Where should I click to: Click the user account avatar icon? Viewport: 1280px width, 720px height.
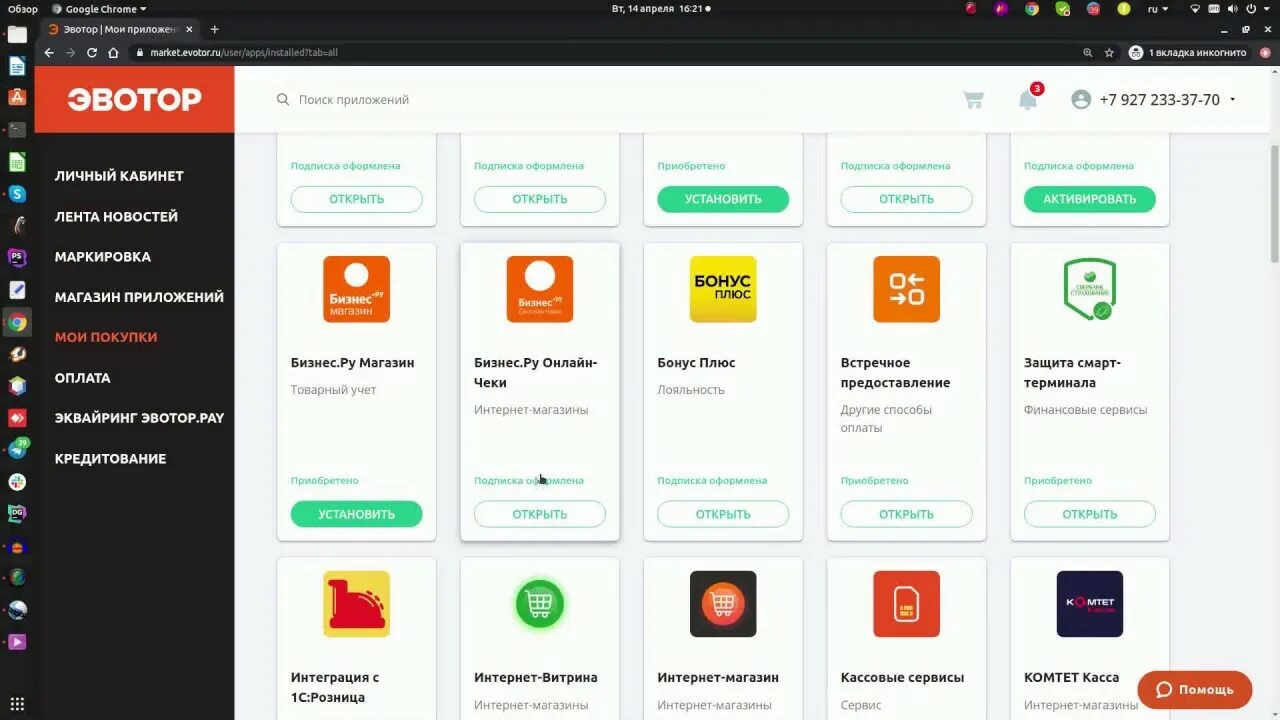click(x=1081, y=100)
